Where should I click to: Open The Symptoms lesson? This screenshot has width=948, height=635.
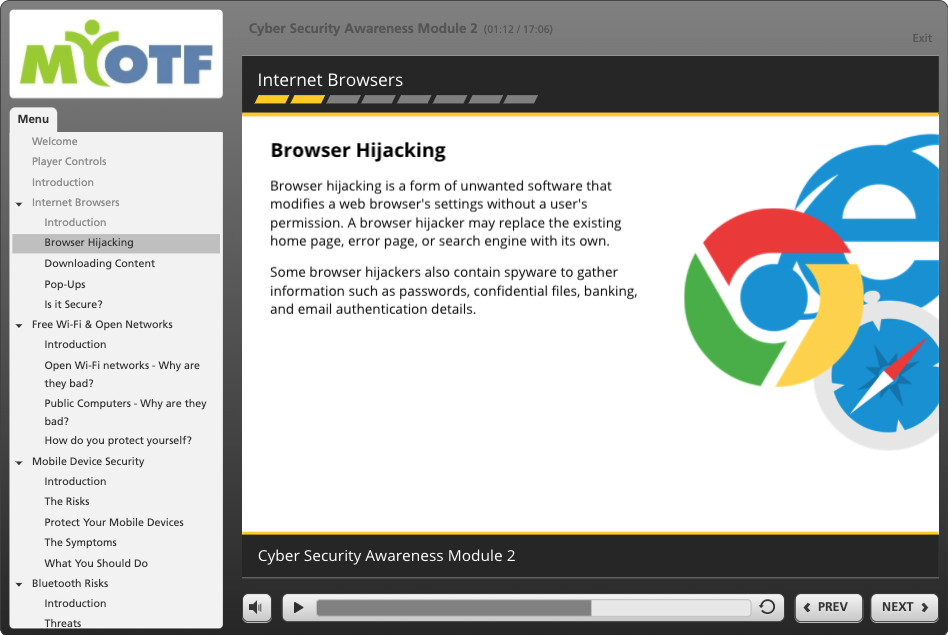point(80,542)
